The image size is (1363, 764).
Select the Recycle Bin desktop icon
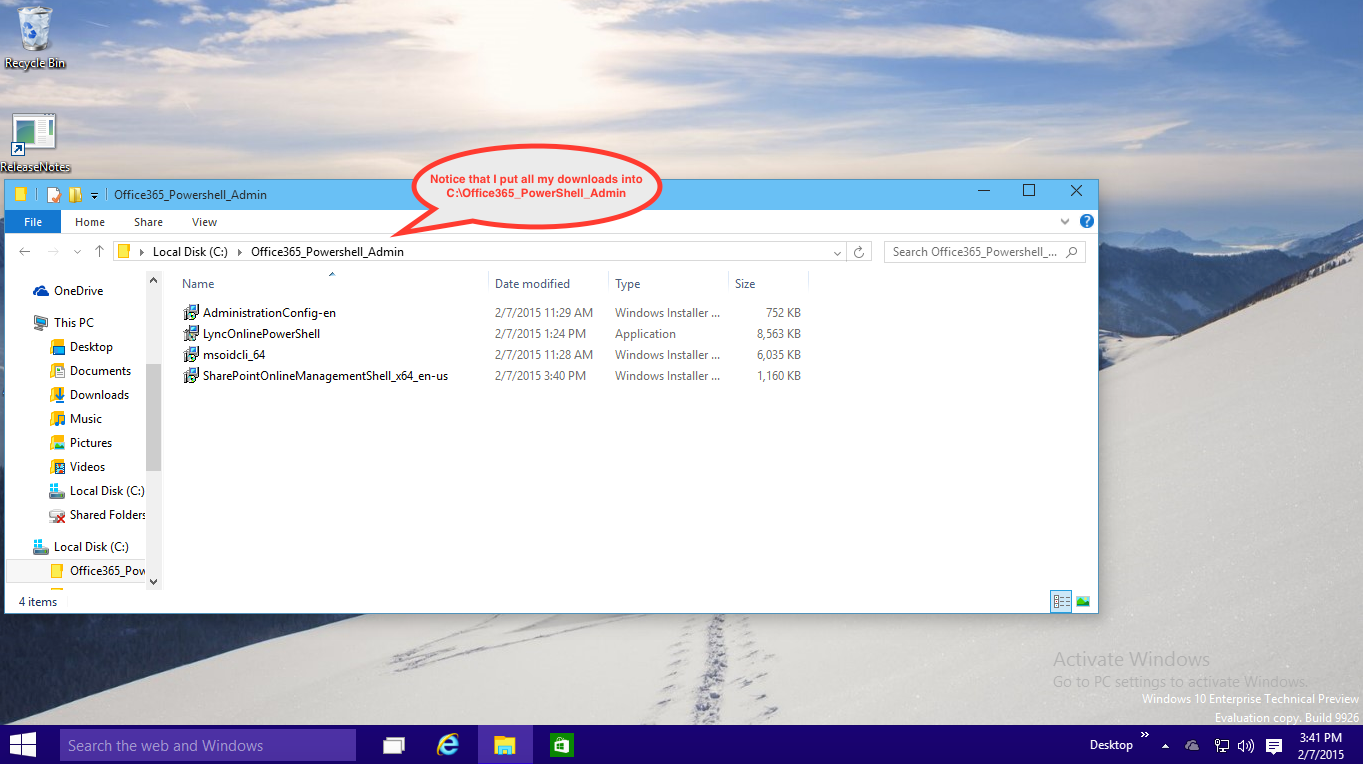click(35, 38)
